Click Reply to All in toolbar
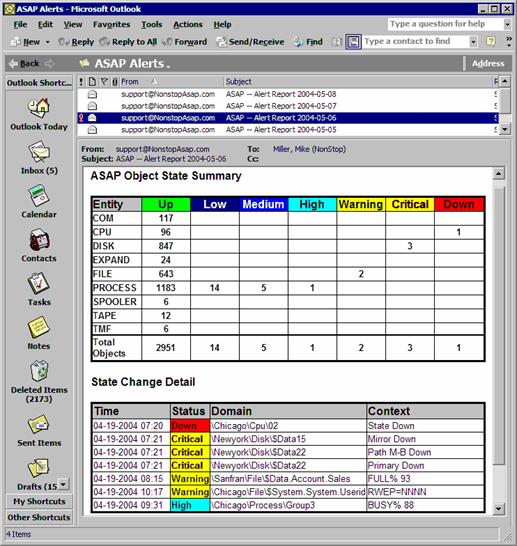This screenshot has height=546, width=517. (128, 42)
